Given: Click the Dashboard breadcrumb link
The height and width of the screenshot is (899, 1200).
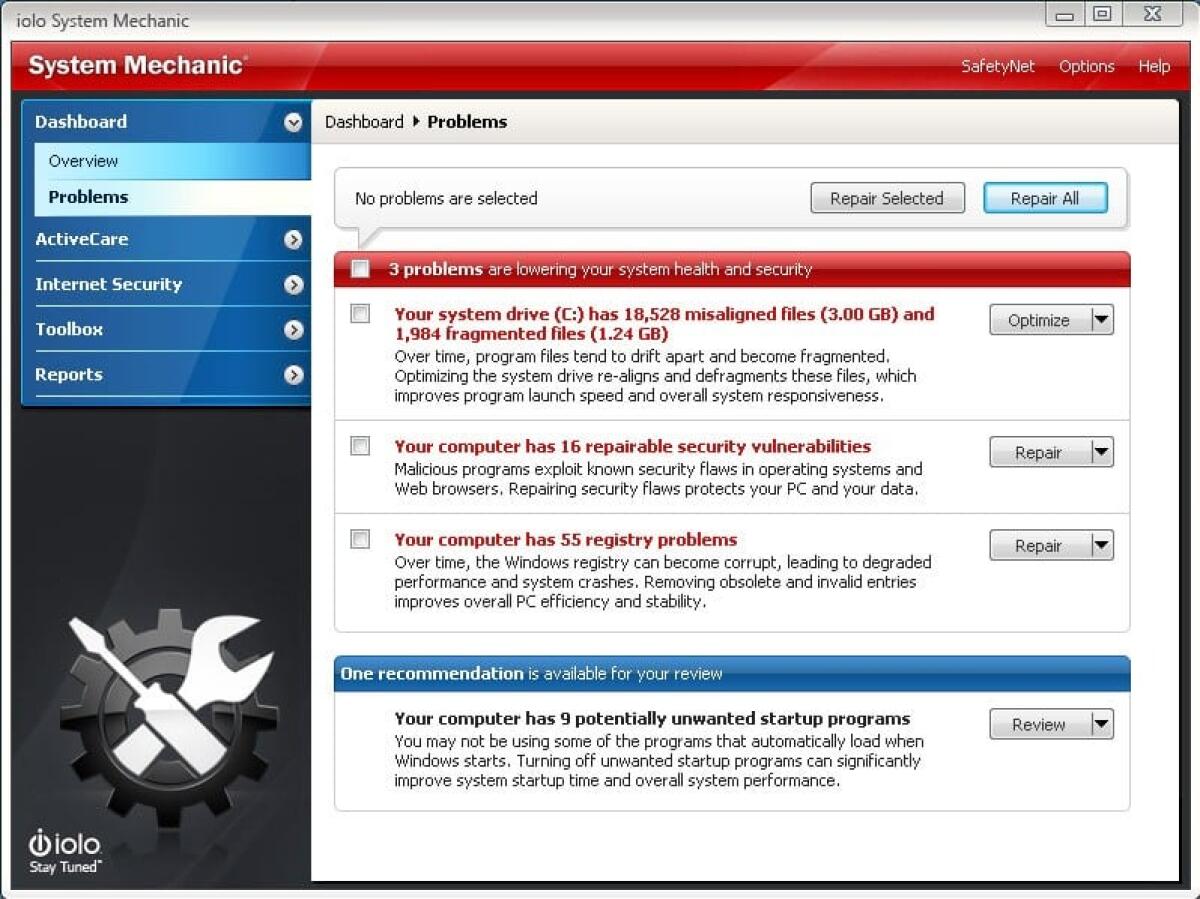Looking at the screenshot, I should point(364,122).
